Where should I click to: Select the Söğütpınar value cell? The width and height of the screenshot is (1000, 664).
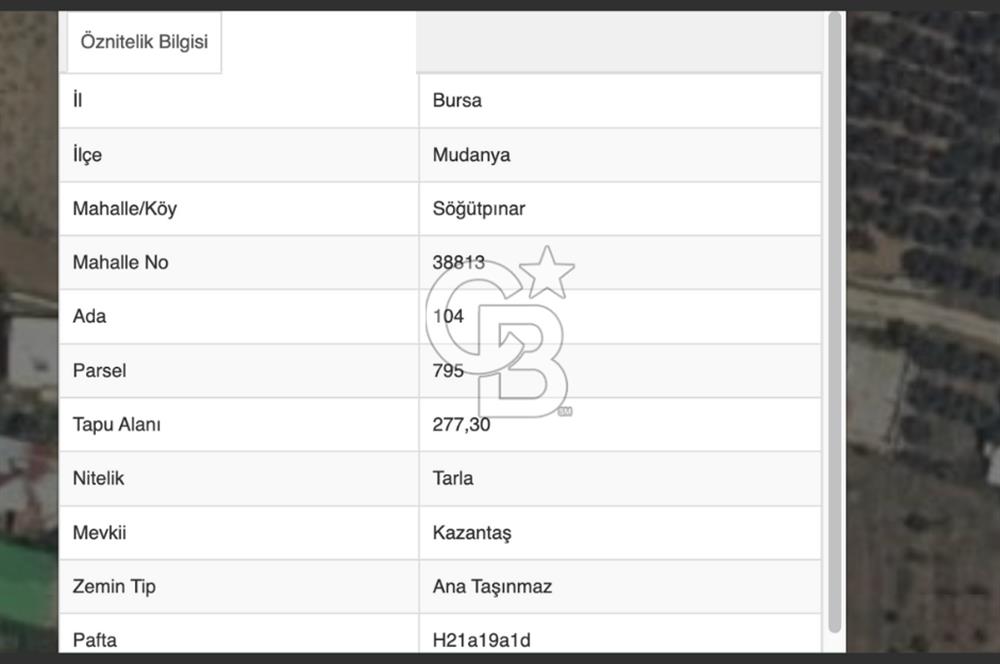tap(479, 209)
